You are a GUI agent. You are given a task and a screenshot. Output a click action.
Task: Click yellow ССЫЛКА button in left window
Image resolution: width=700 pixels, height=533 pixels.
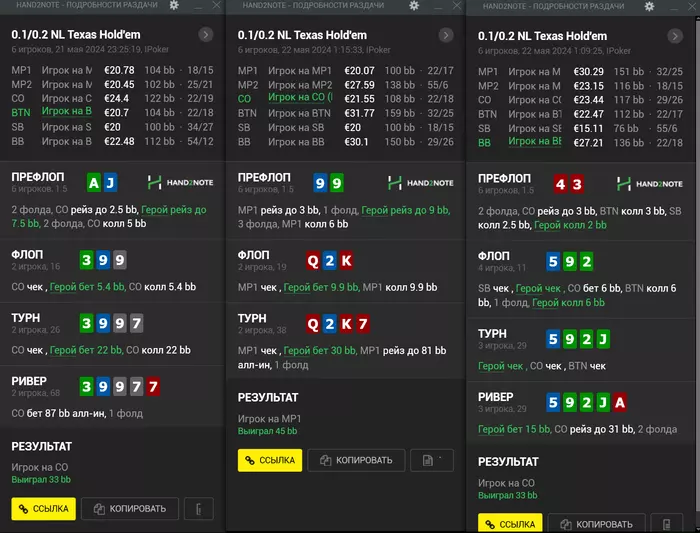[x=43, y=509]
